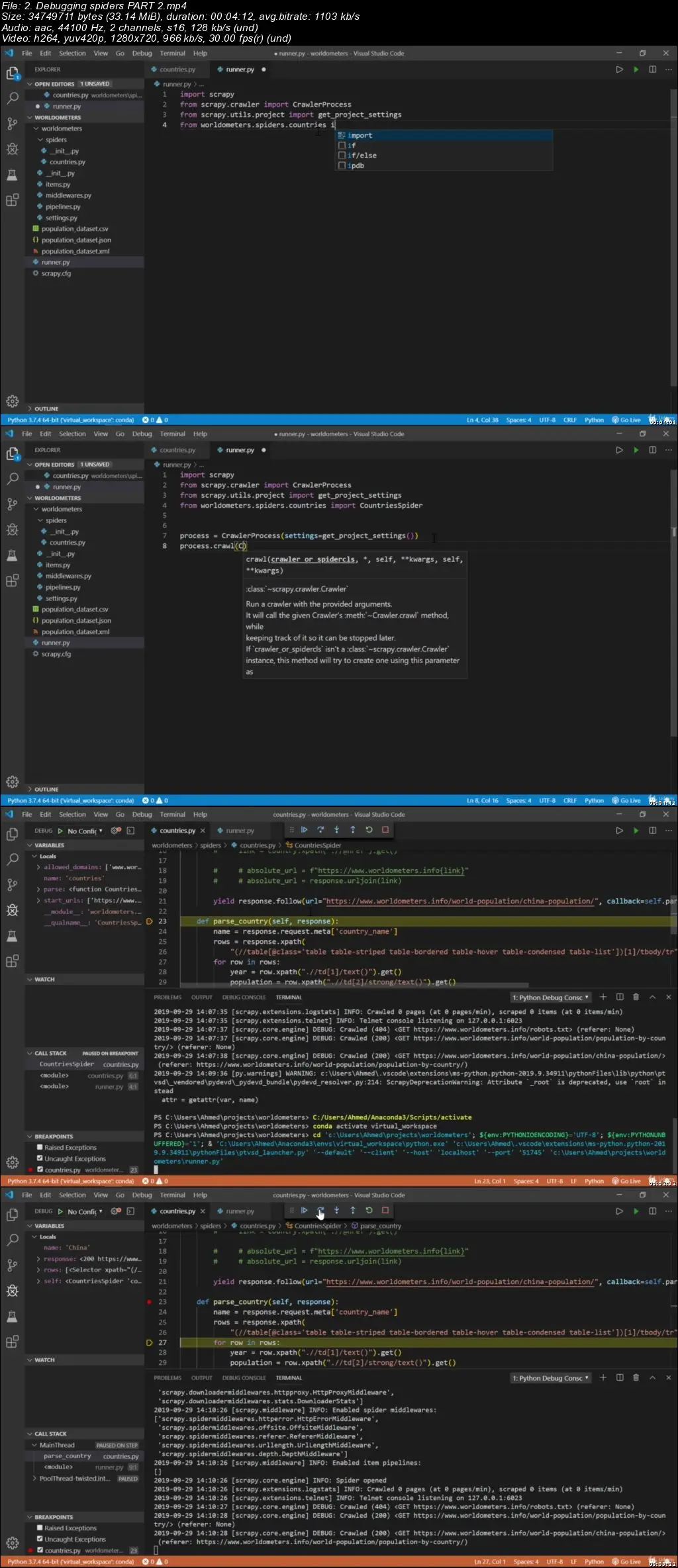Image resolution: width=678 pixels, height=1568 pixels.
Task: Open Debug menu in the paused-on-breakpoint frame
Action: pos(142,815)
